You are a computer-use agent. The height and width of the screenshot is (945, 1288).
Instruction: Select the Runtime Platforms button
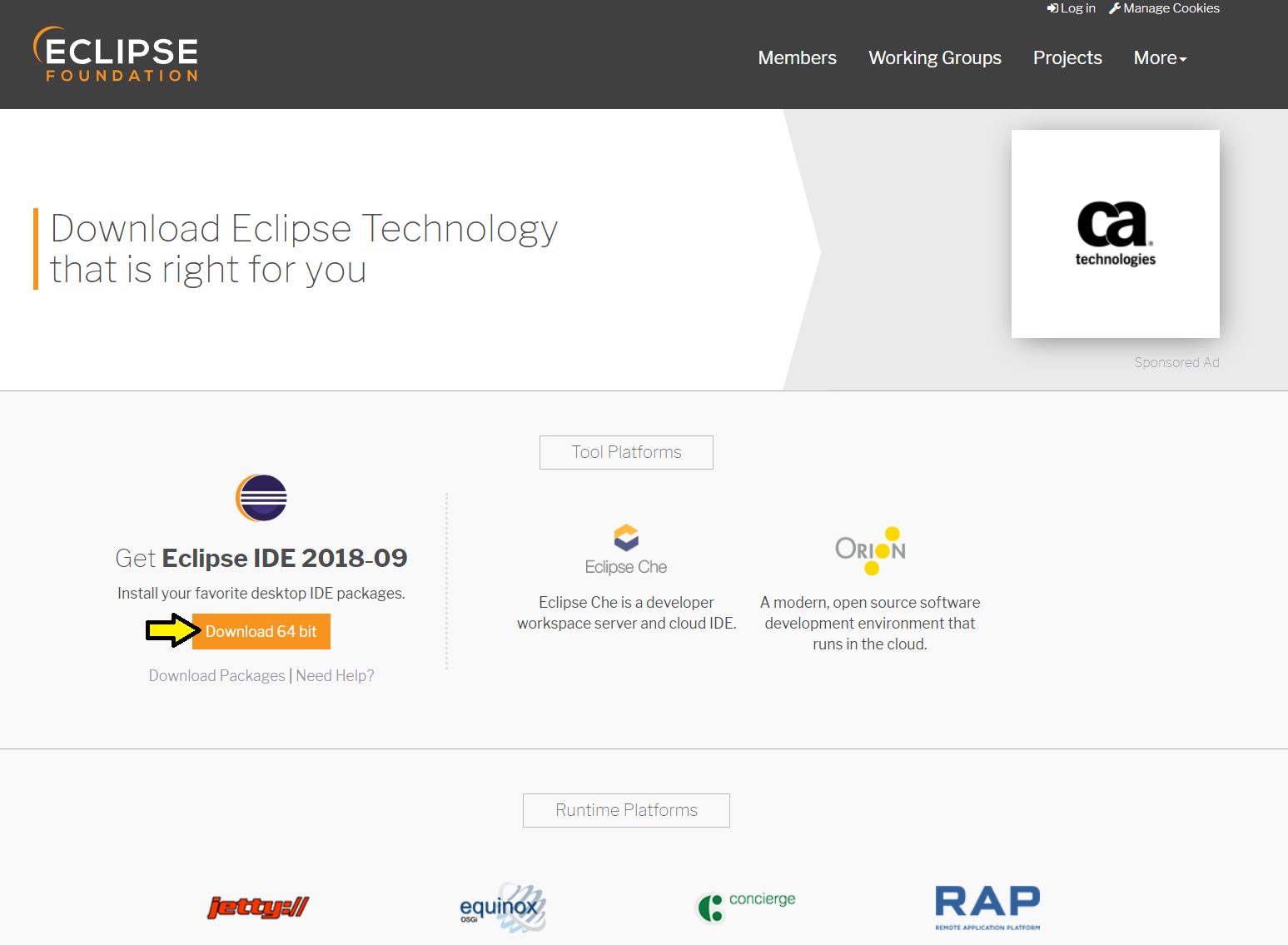tap(626, 810)
